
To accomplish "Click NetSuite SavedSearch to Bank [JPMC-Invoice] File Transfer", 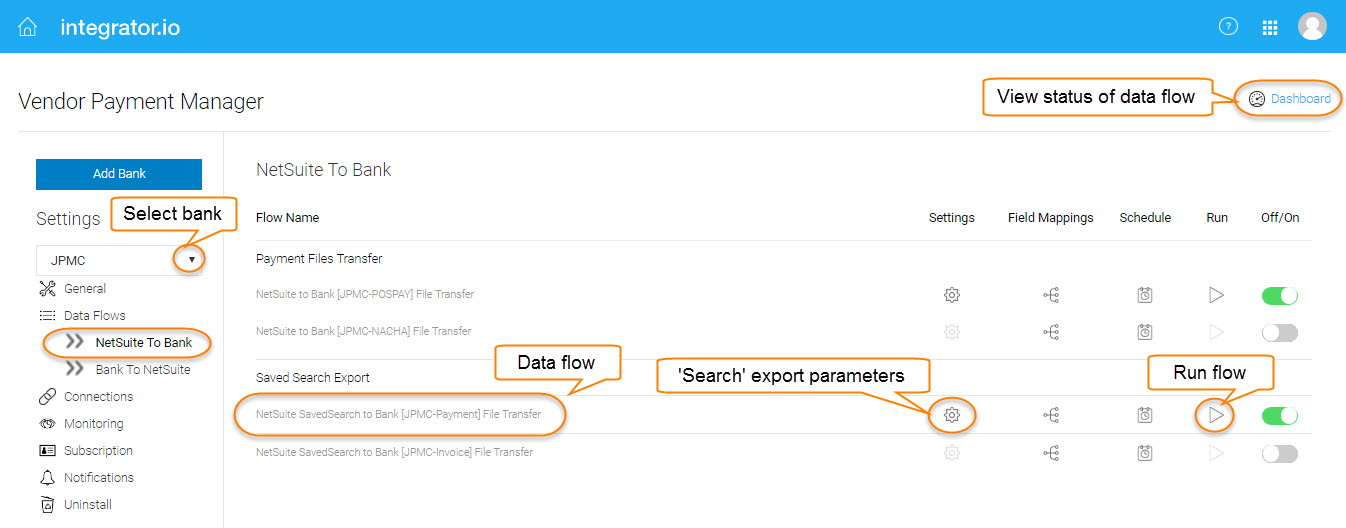I will point(395,452).
